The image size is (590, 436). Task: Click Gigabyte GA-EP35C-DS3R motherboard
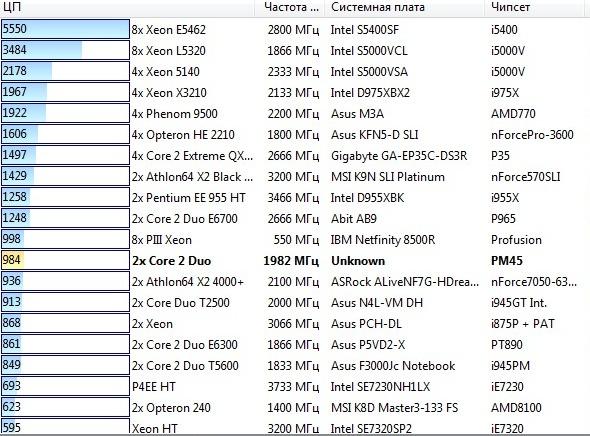point(399,156)
